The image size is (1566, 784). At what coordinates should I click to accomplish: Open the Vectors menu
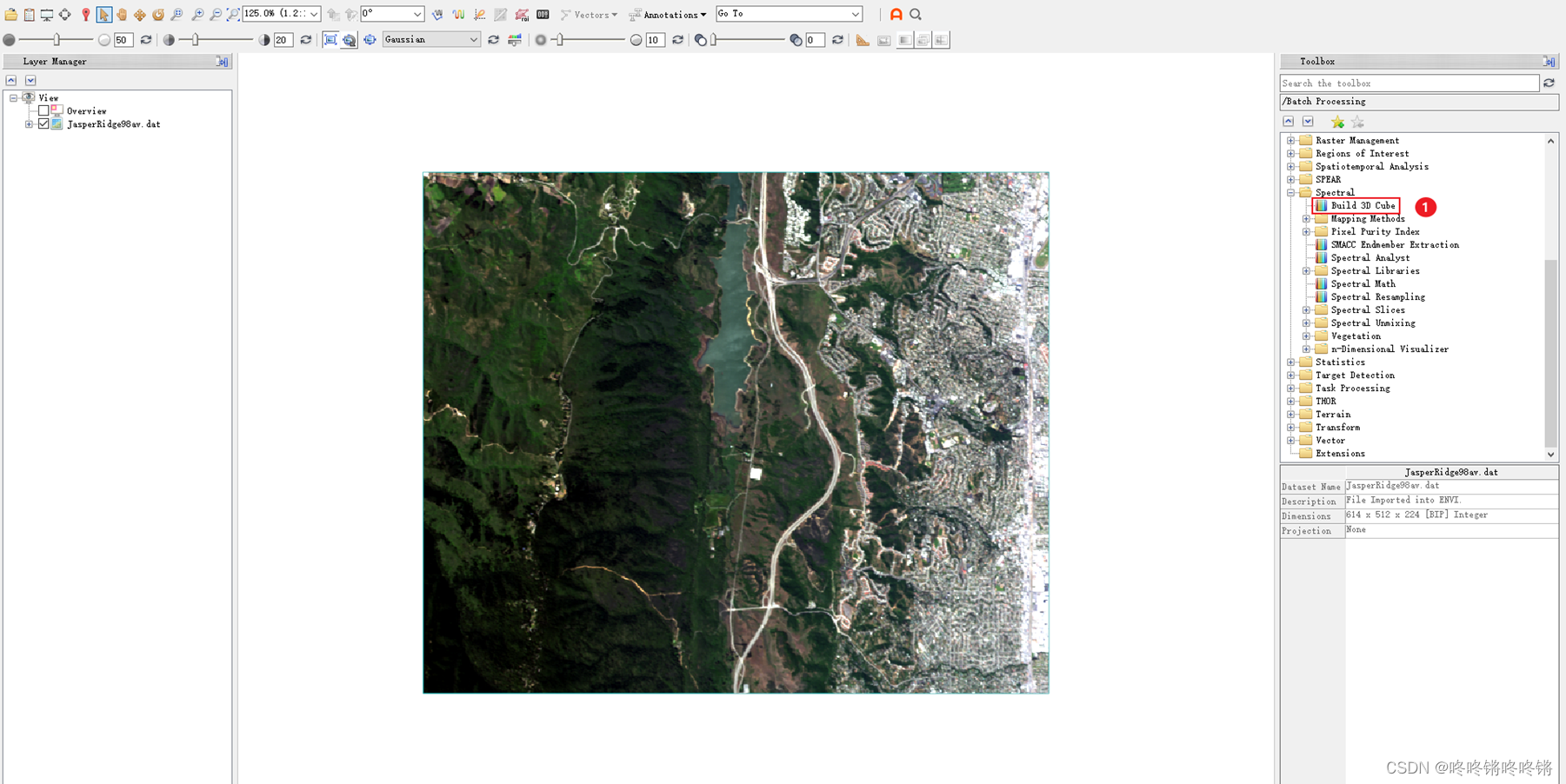click(589, 15)
